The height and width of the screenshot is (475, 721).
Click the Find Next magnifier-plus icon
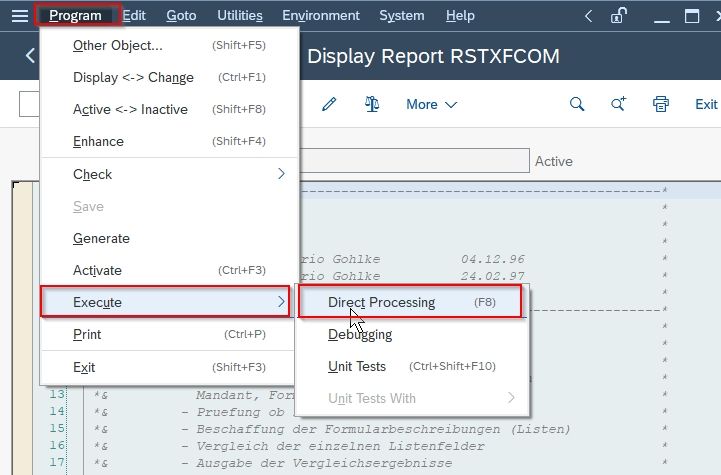[x=618, y=104]
